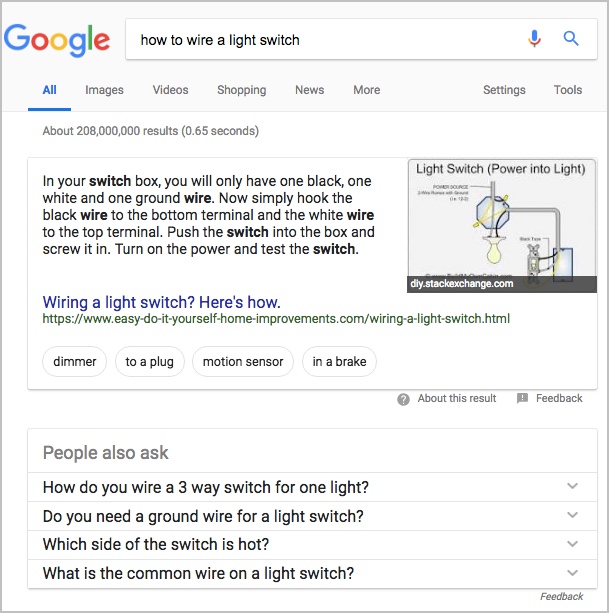Expand "How do you wire a 3 way switch" question
The height and width of the screenshot is (613, 609).
[x=312, y=487]
